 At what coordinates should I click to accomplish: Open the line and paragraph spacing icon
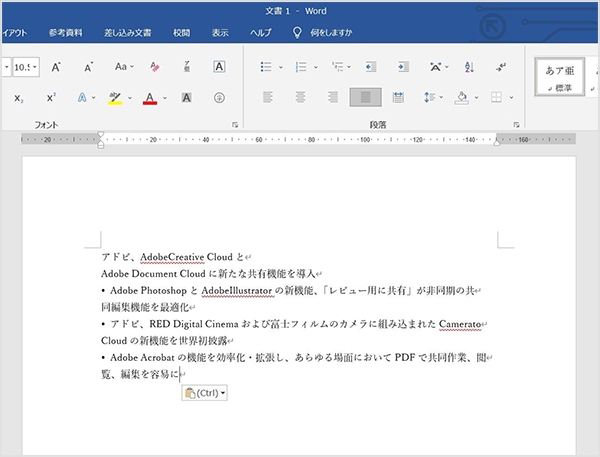click(429, 97)
